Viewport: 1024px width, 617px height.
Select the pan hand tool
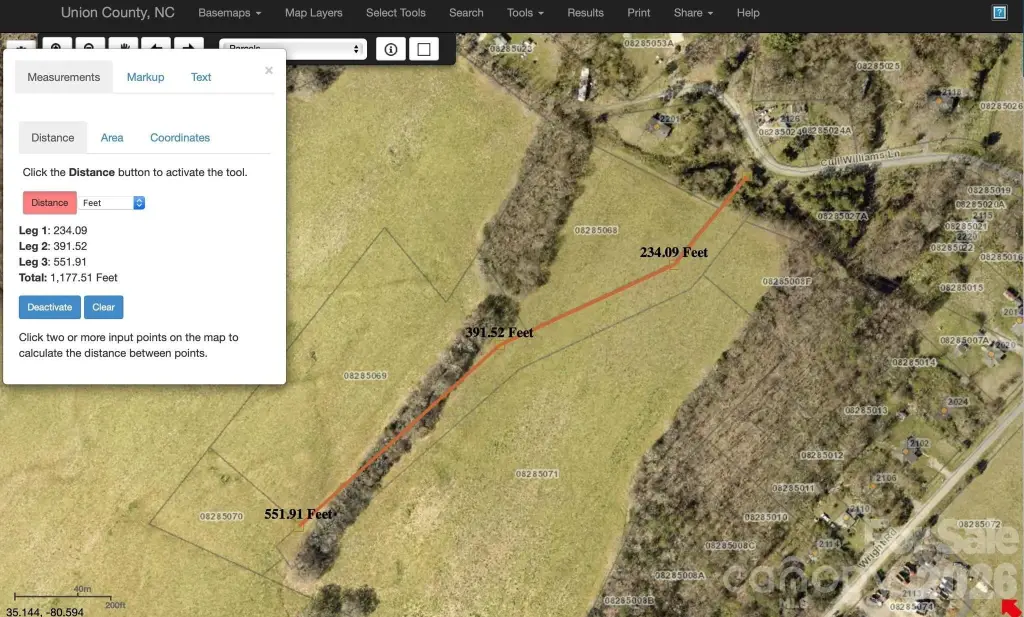tap(123, 46)
